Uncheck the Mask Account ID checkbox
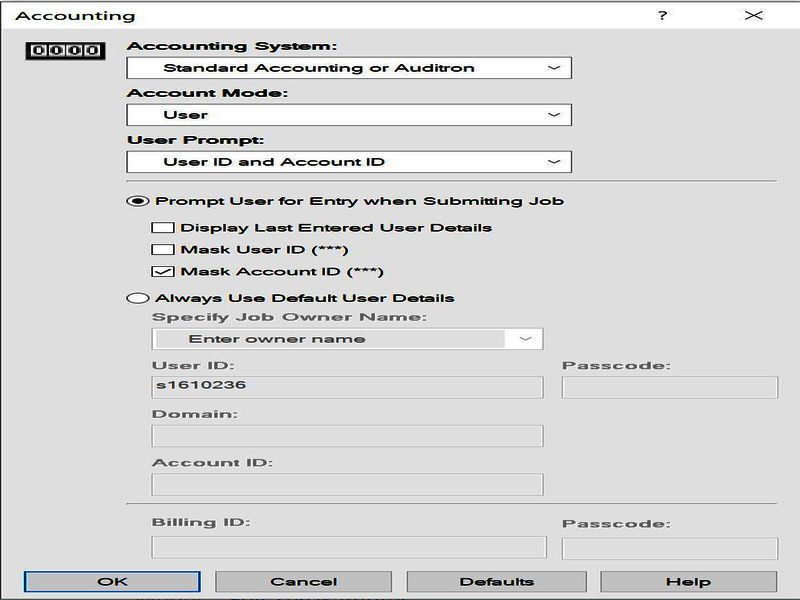 pyautogui.click(x=163, y=271)
